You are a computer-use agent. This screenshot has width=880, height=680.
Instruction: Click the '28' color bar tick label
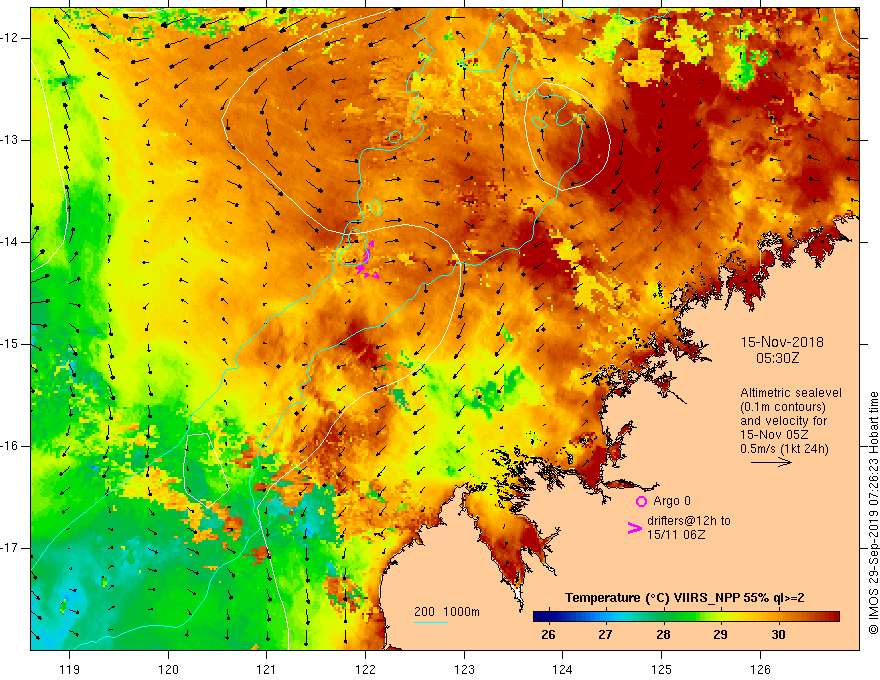663,635
